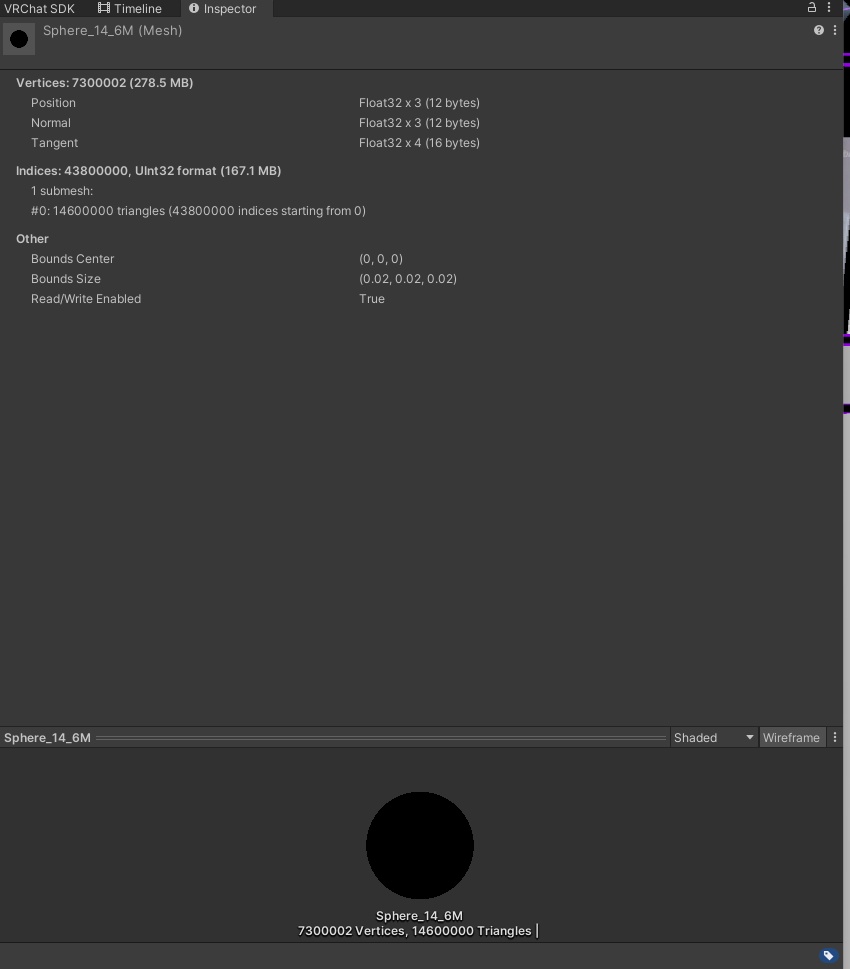Open mesh help reference icon
Screen dimensions: 850x969
click(x=818, y=30)
